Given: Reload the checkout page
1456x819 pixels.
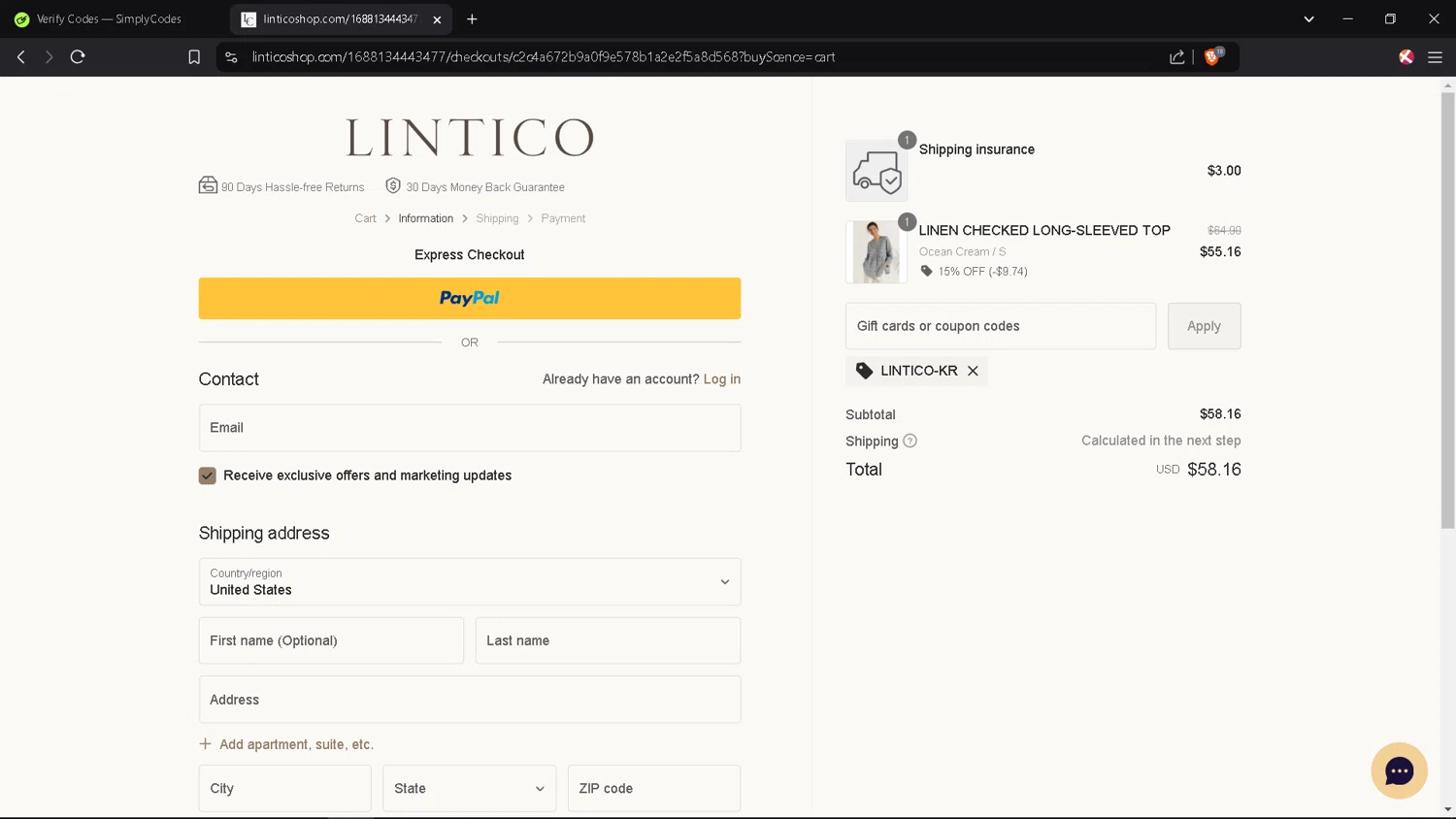Looking at the screenshot, I should (x=78, y=57).
